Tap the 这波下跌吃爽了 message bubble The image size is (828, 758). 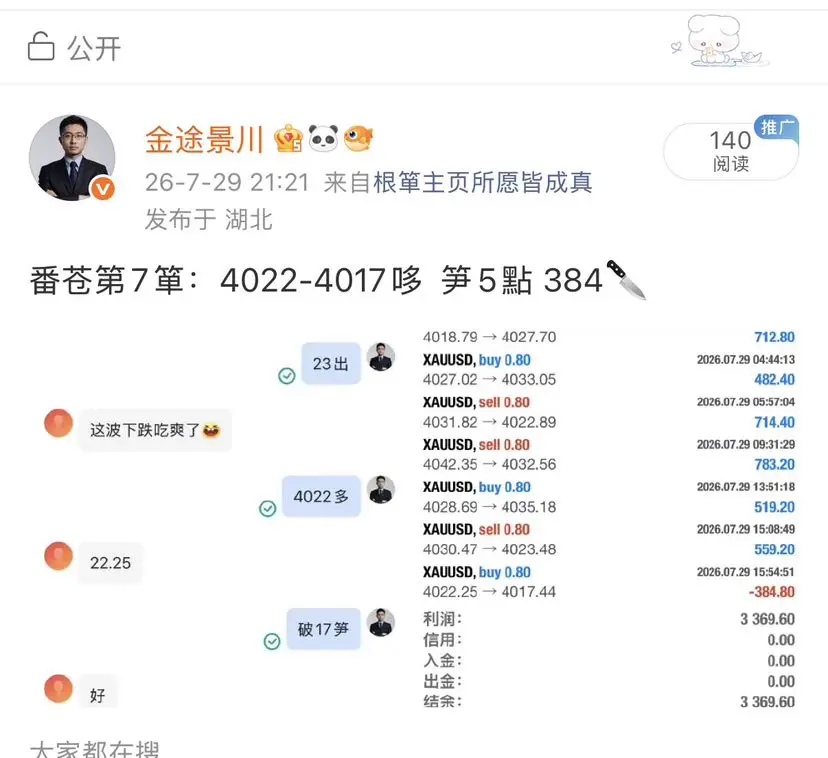tap(155, 430)
